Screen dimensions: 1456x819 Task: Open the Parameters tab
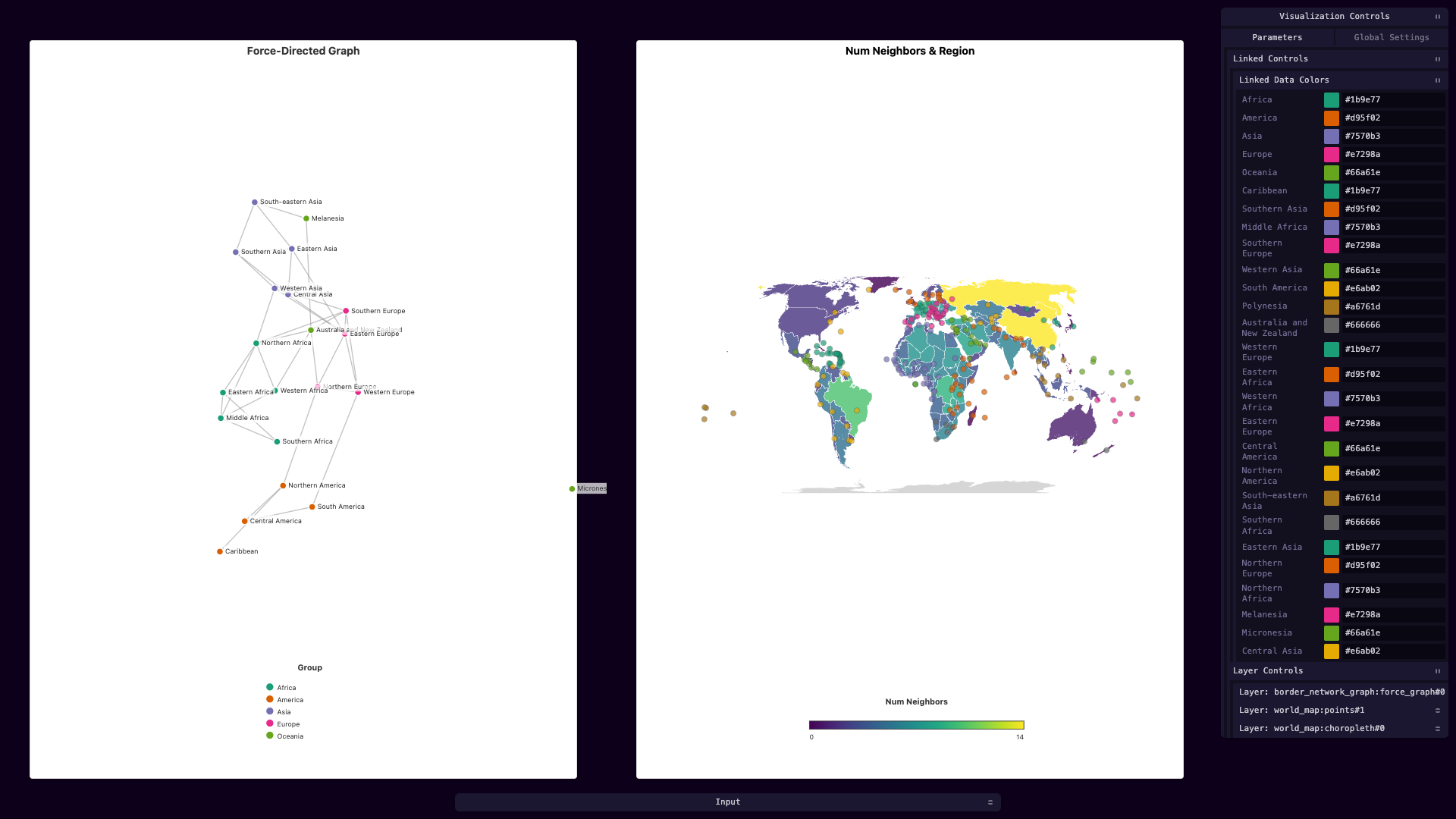(1277, 37)
